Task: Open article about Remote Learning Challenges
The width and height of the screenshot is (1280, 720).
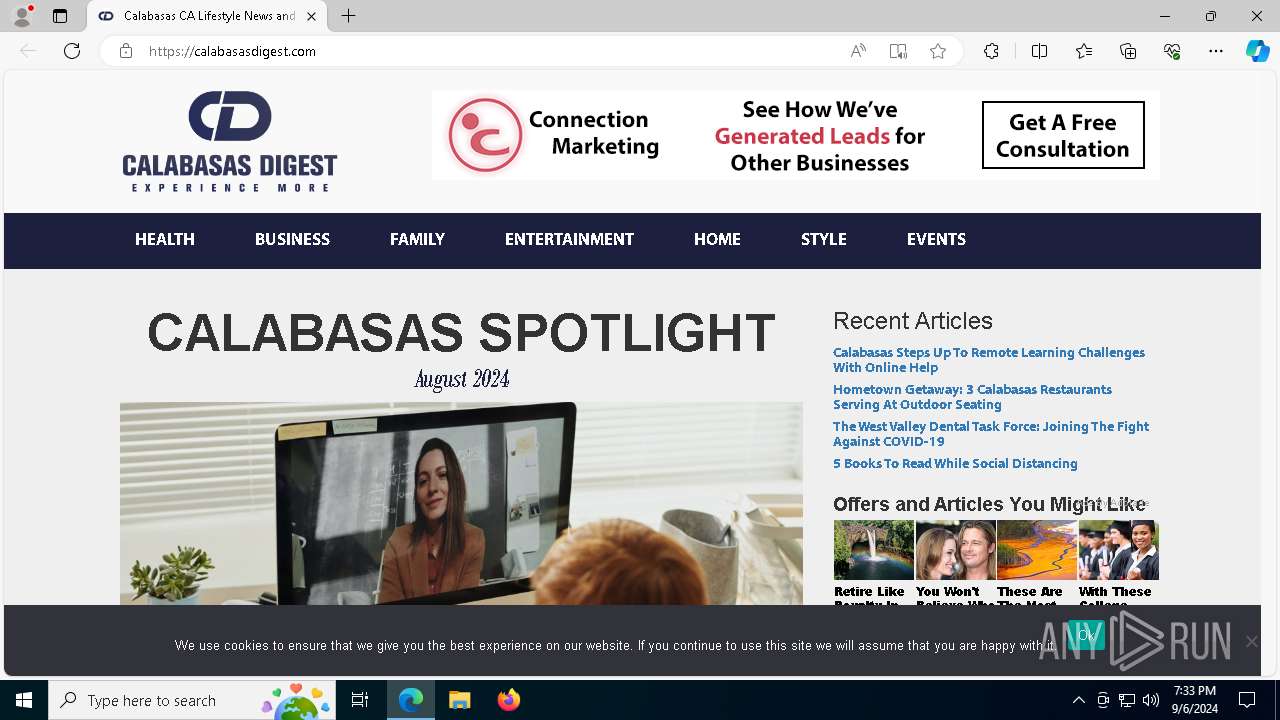Action: pos(989,360)
